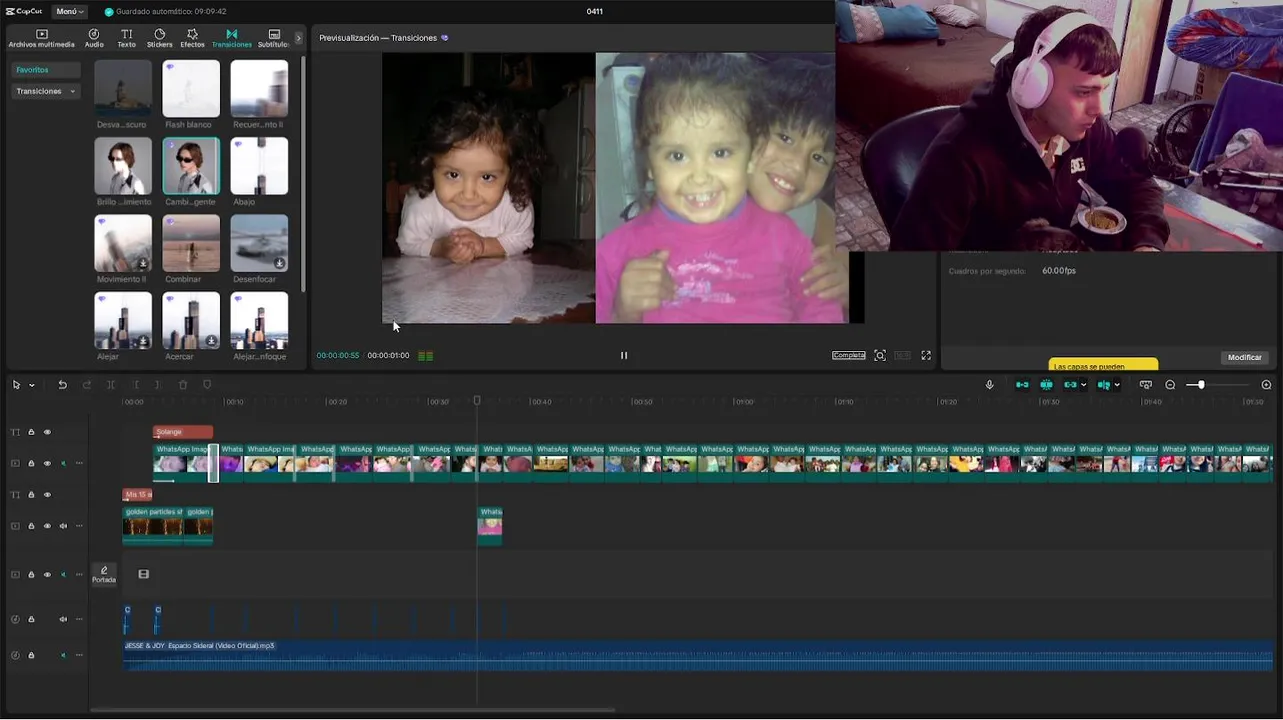Delete right portion of clip
1283x720 pixels.
[x=158, y=385]
